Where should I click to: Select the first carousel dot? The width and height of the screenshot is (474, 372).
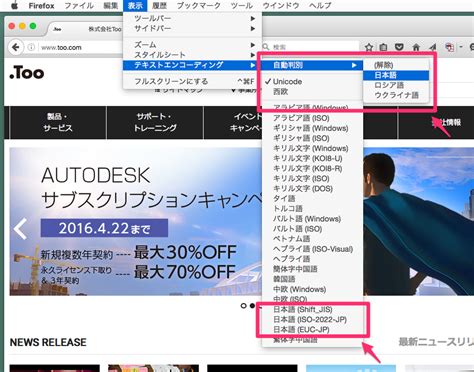244,306
